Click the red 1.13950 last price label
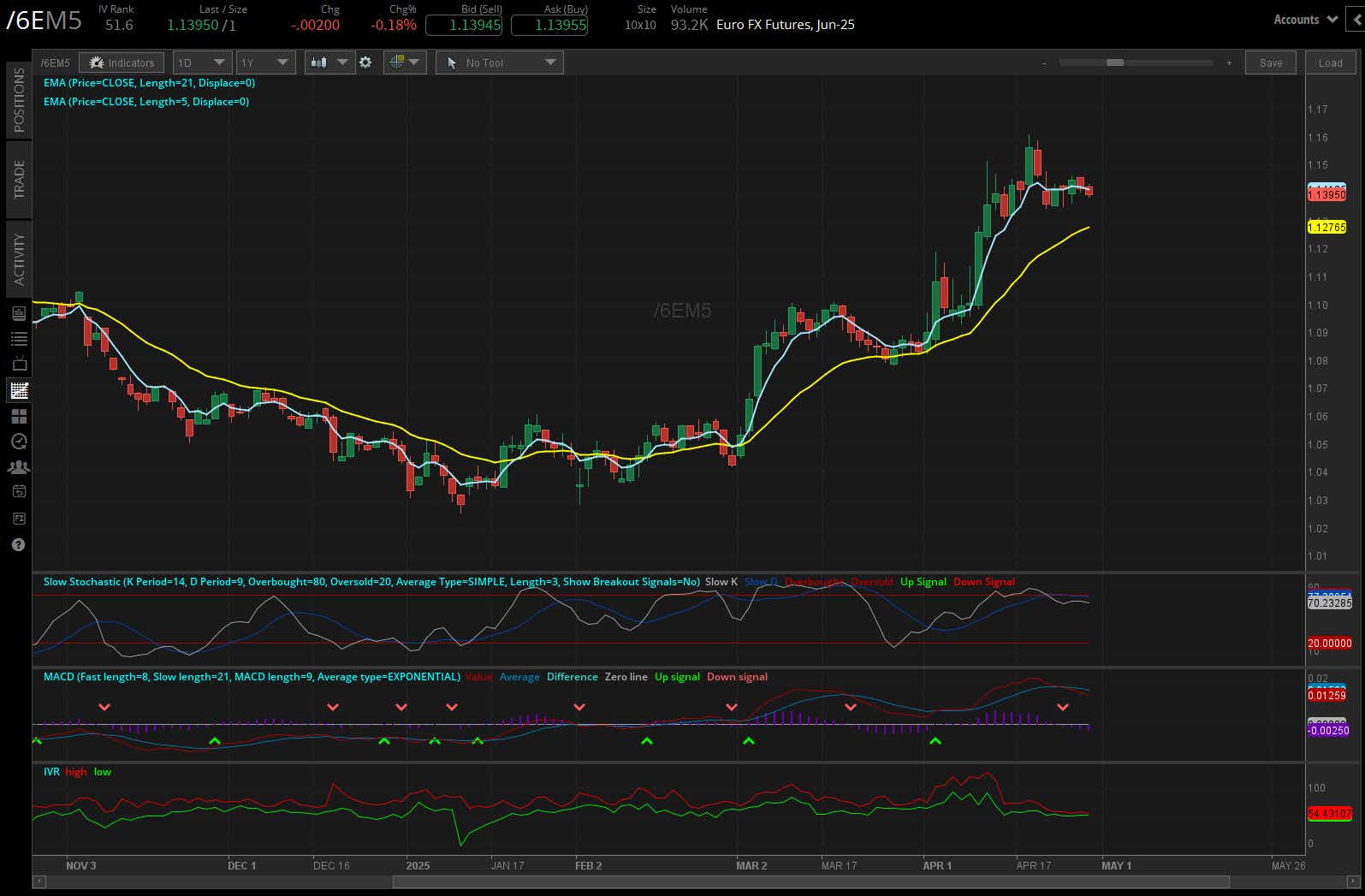Viewport: 1365px width, 896px height. (1326, 195)
